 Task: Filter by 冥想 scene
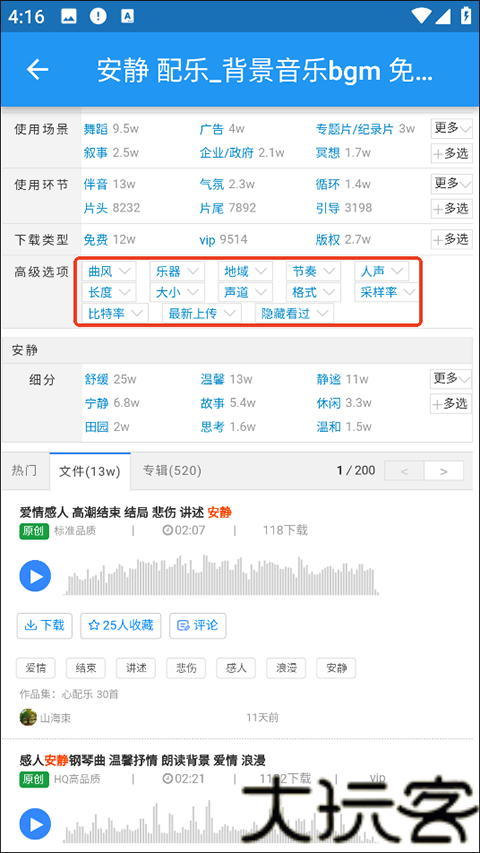tap(328, 153)
